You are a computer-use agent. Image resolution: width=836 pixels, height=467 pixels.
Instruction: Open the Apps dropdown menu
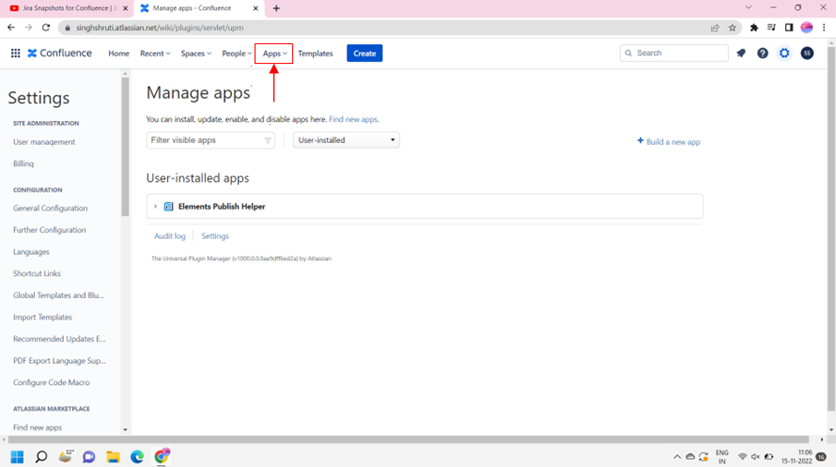(x=274, y=53)
